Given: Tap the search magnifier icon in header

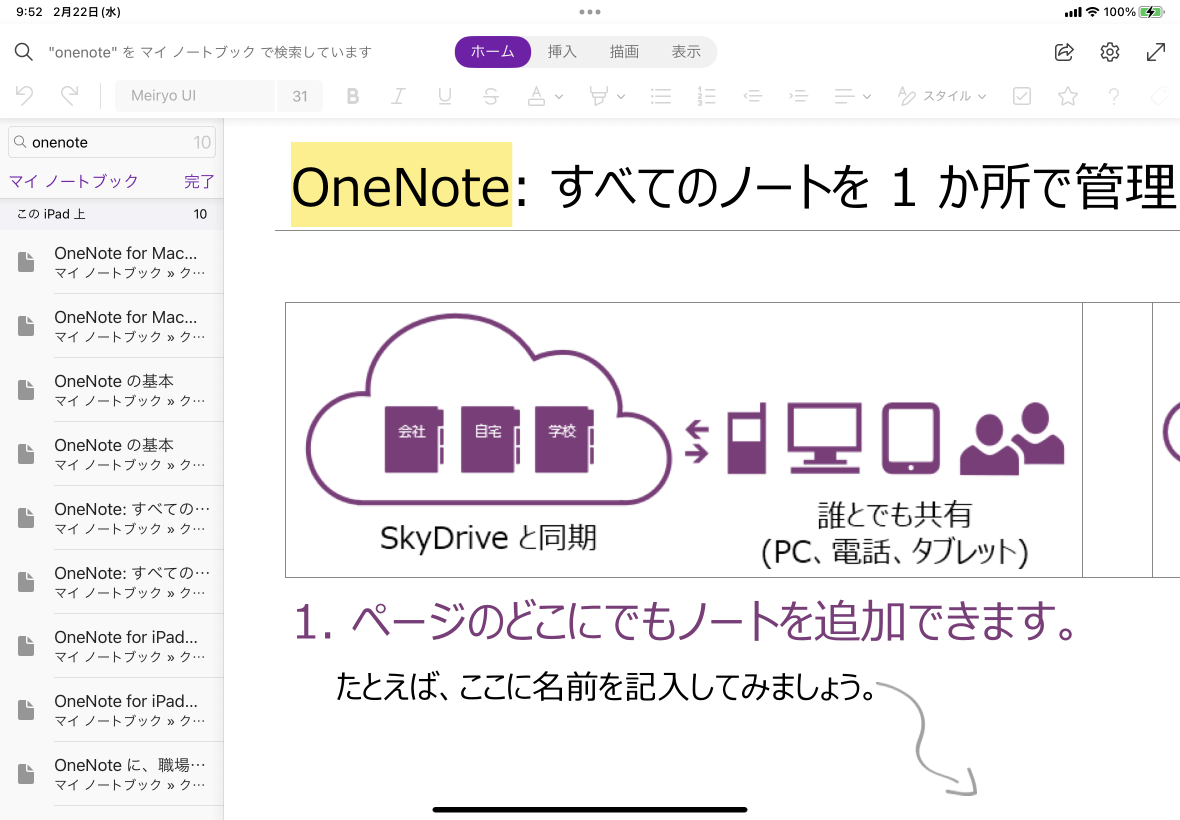Looking at the screenshot, I should [x=23, y=52].
